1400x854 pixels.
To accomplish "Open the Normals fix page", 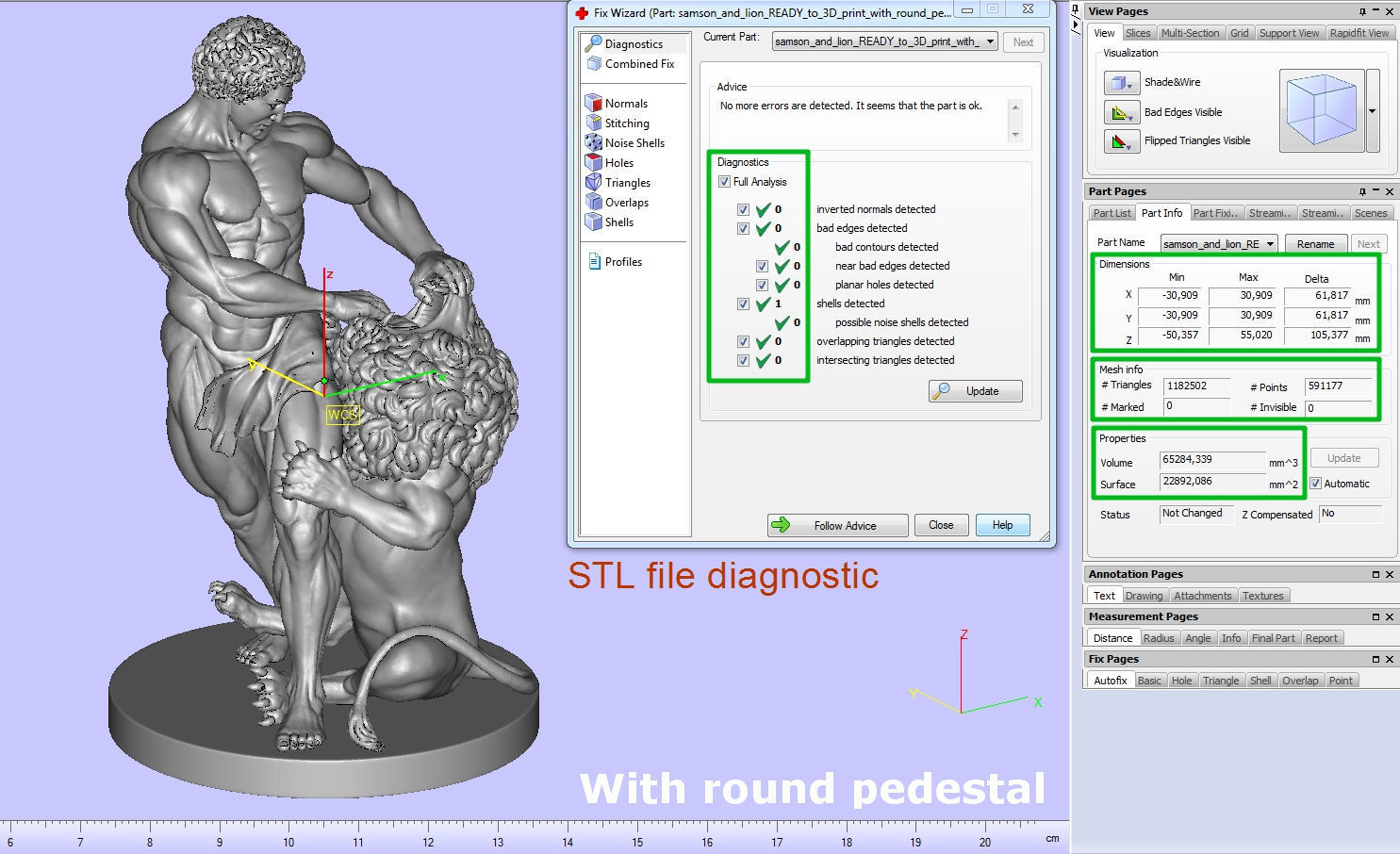I will [x=617, y=104].
